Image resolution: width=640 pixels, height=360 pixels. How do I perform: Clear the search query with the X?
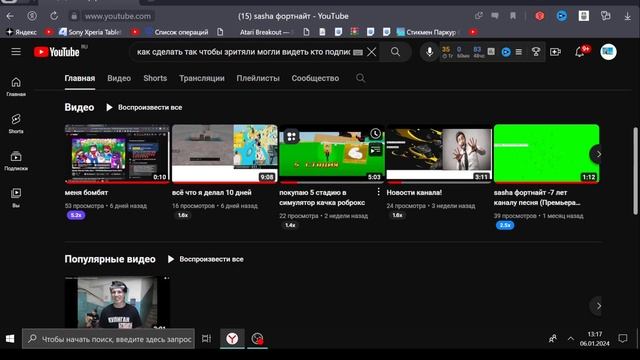click(371, 52)
